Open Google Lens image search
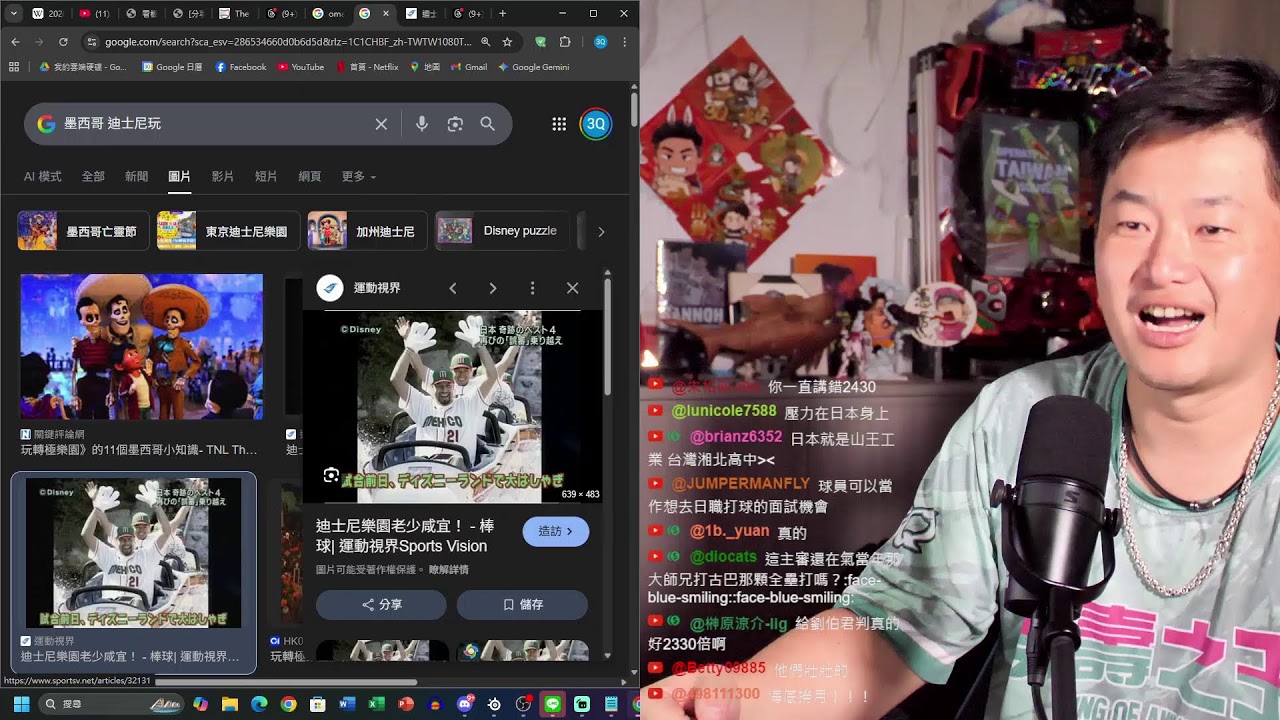This screenshot has height=720, width=1280. tap(455, 124)
